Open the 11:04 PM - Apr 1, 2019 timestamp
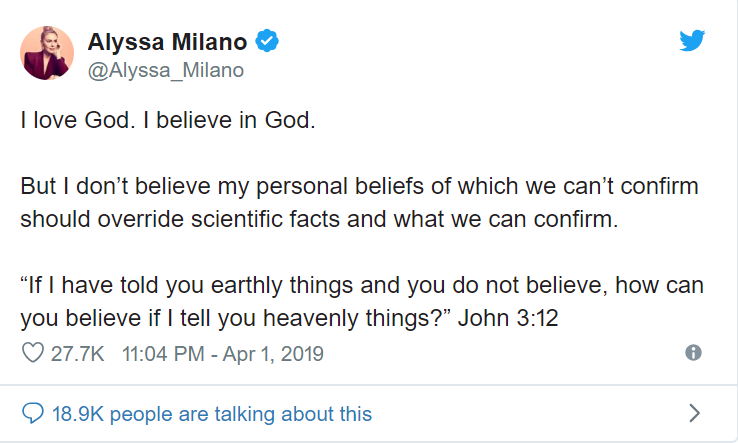The width and height of the screenshot is (738, 443). tap(222, 354)
